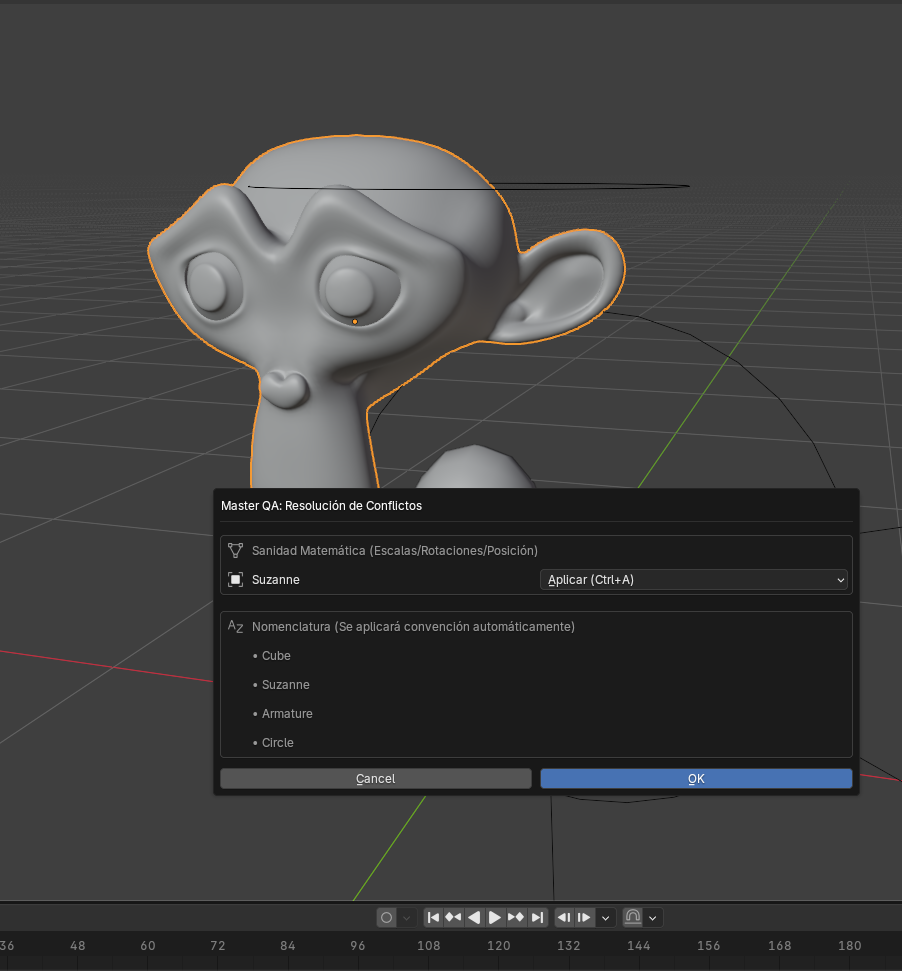Step back one frame with the bar-arrow icon
This screenshot has width=902, height=971.
564,917
